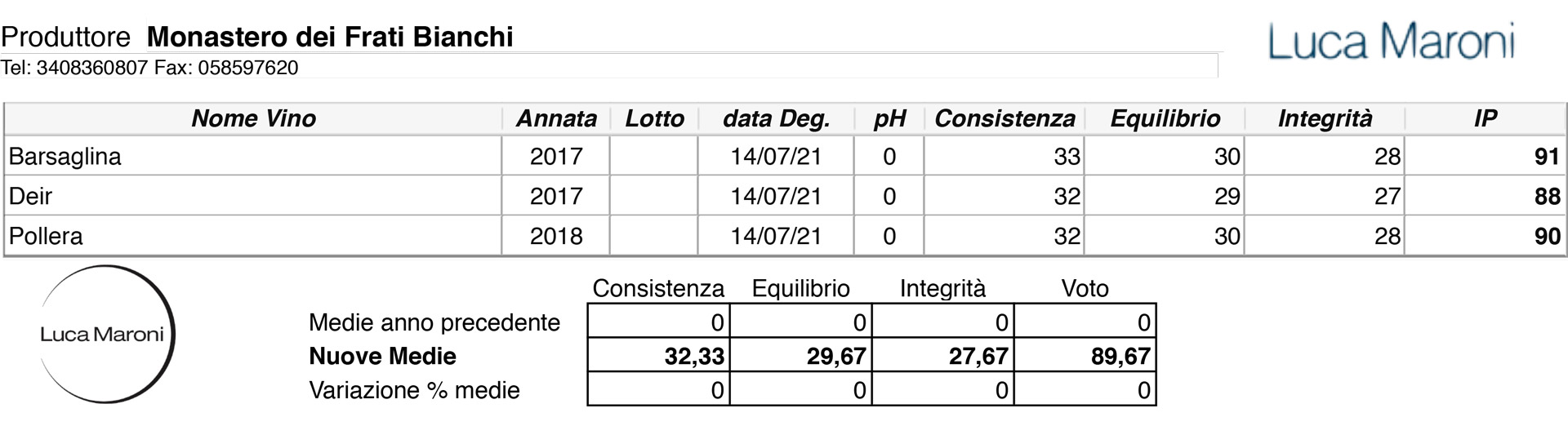The image size is (1568, 435).
Task: Click the producer name Monastero dei Frati Bianchi
Action: point(330,37)
